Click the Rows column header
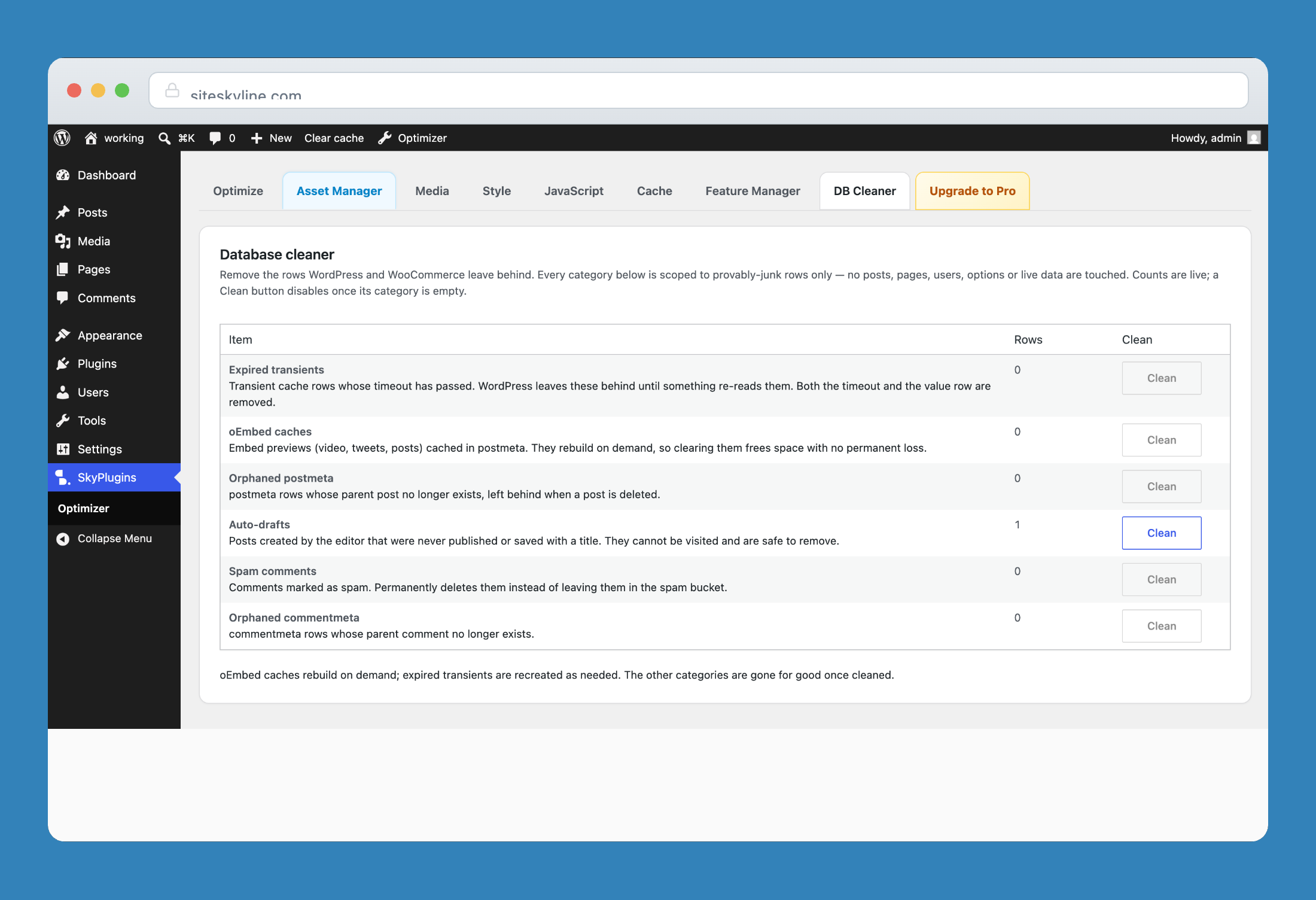This screenshot has height=900, width=1316. tap(1028, 340)
